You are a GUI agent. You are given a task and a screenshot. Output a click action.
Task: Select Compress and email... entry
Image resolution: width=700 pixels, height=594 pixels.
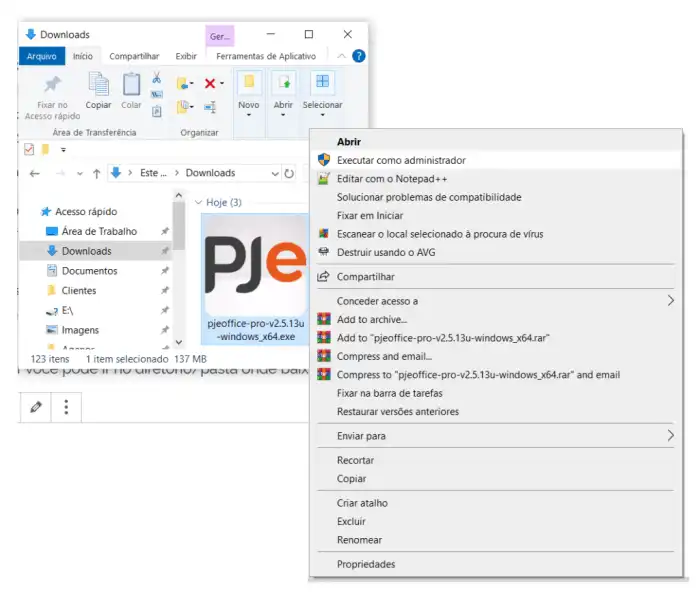click(496, 356)
